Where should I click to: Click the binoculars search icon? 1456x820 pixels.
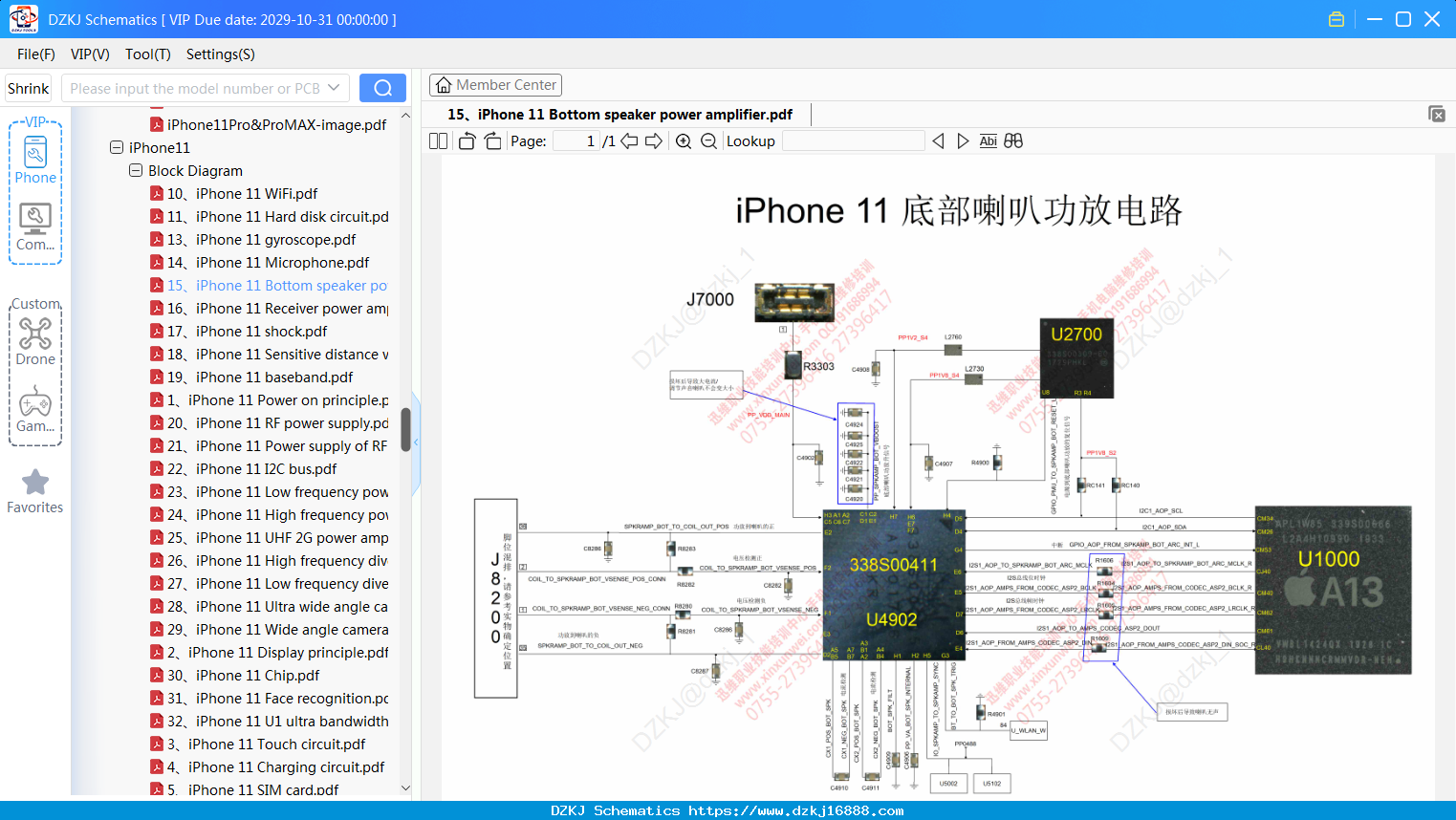[1013, 141]
